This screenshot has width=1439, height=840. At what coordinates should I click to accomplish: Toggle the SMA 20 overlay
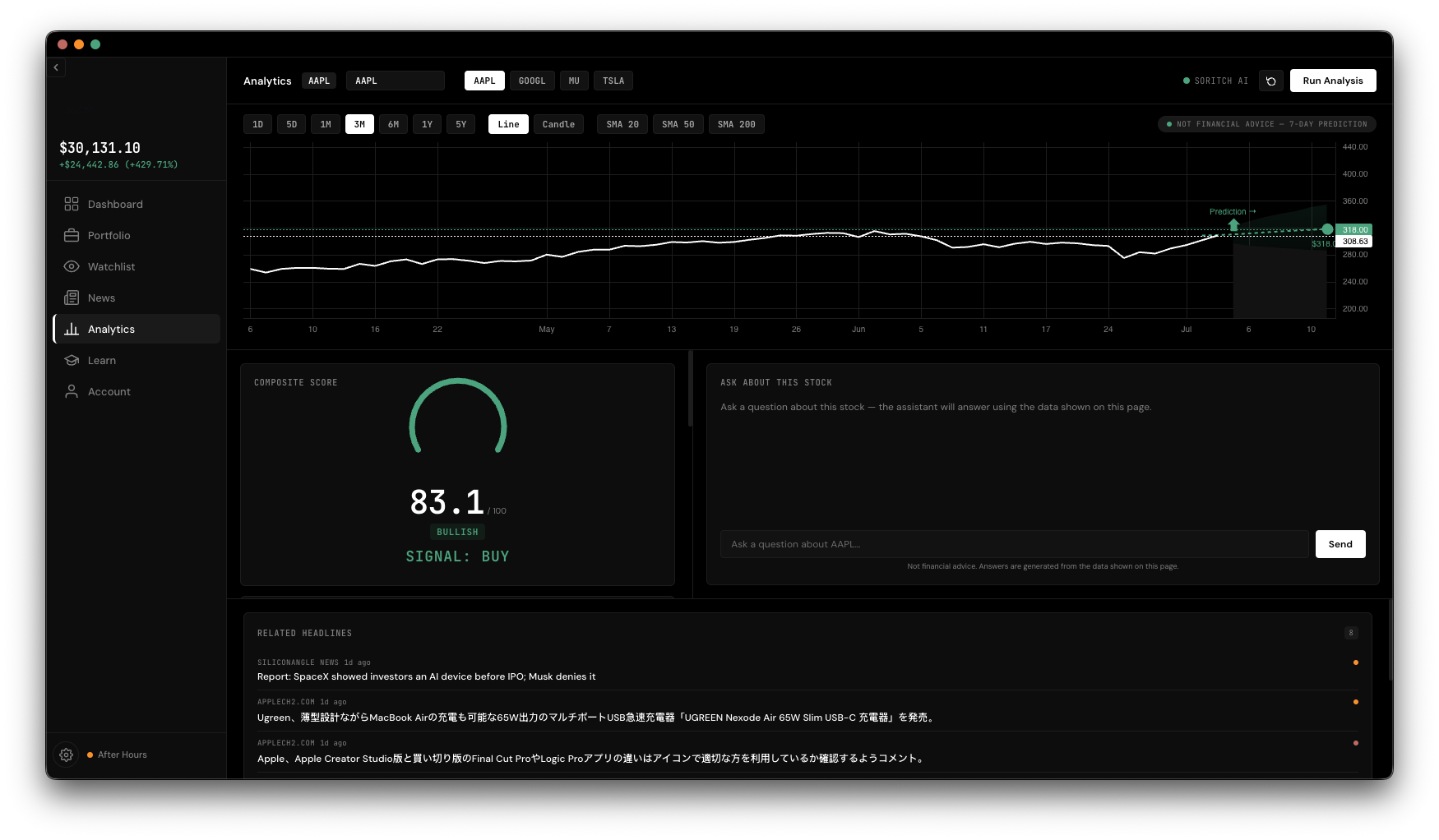[x=622, y=124]
